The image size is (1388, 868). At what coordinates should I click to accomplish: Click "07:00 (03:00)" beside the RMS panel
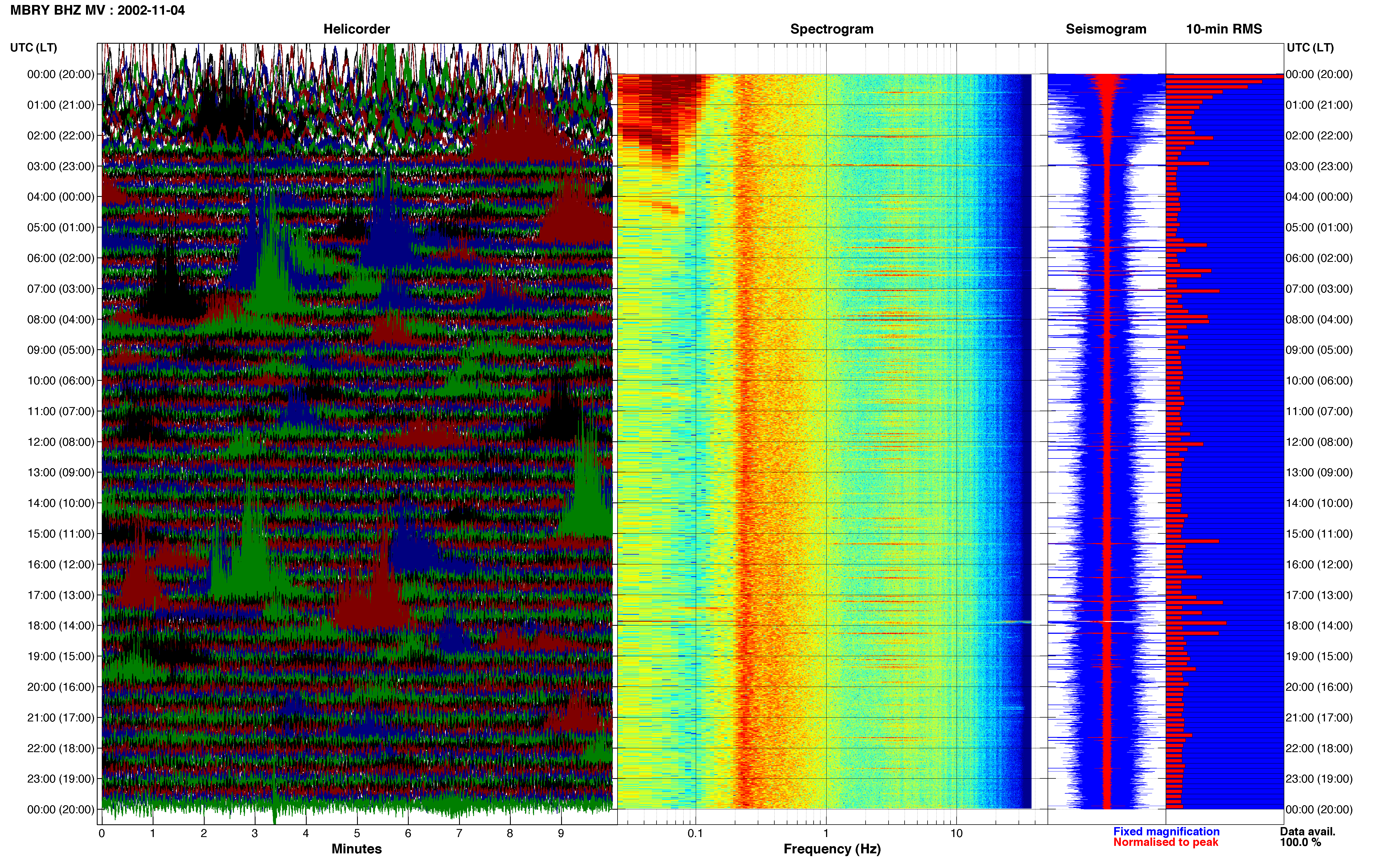pyautogui.click(x=1319, y=289)
